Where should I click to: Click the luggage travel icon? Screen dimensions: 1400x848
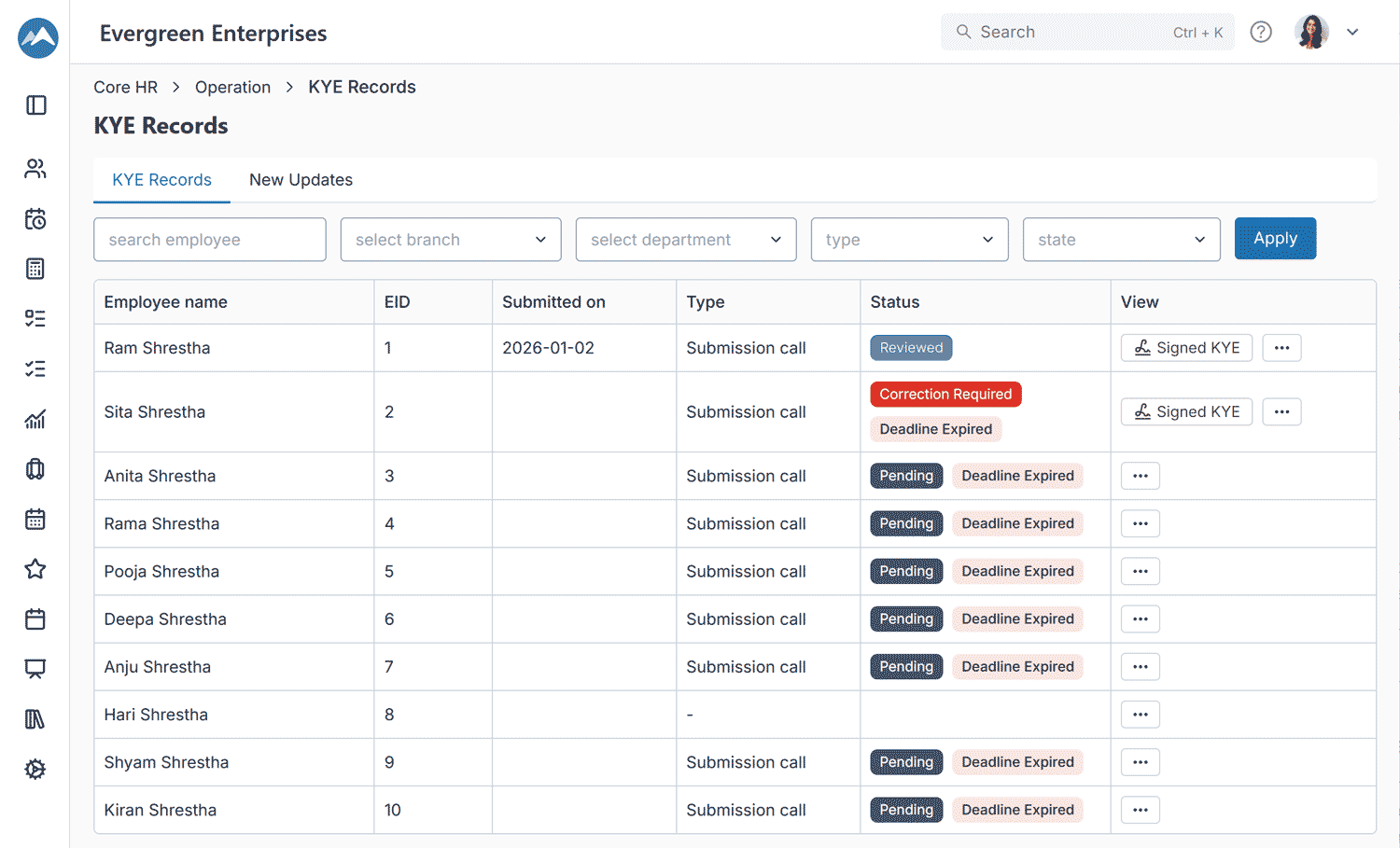click(35, 469)
